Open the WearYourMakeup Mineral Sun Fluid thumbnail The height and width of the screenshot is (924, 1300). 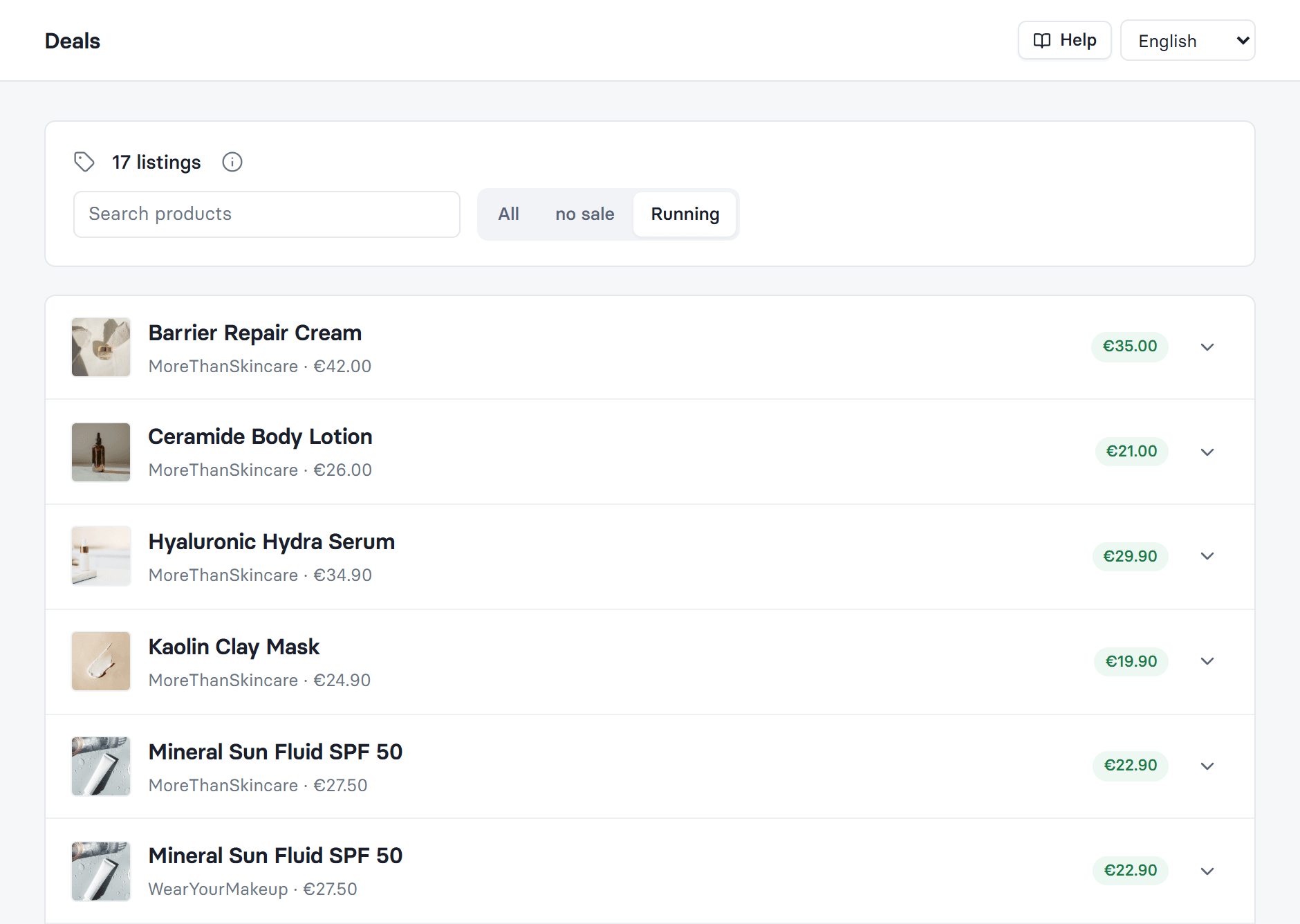point(101,871)
